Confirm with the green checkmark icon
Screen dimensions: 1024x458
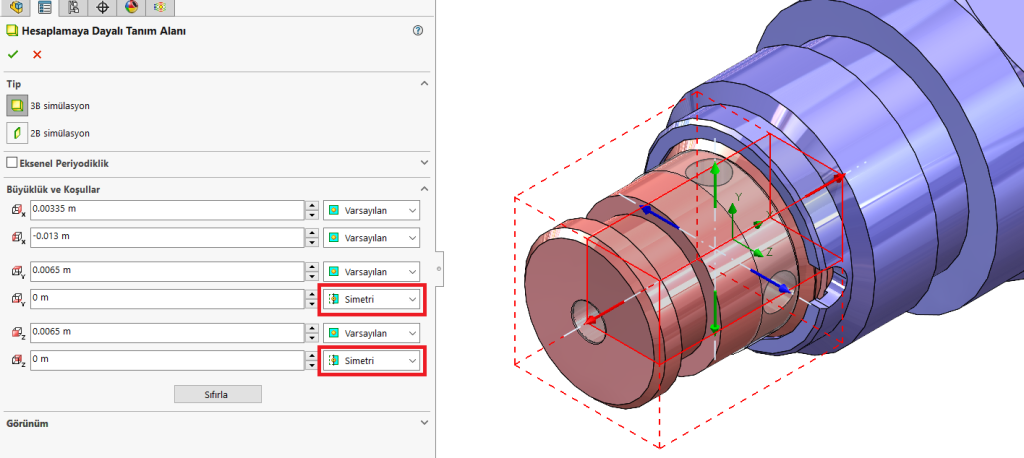13,54
